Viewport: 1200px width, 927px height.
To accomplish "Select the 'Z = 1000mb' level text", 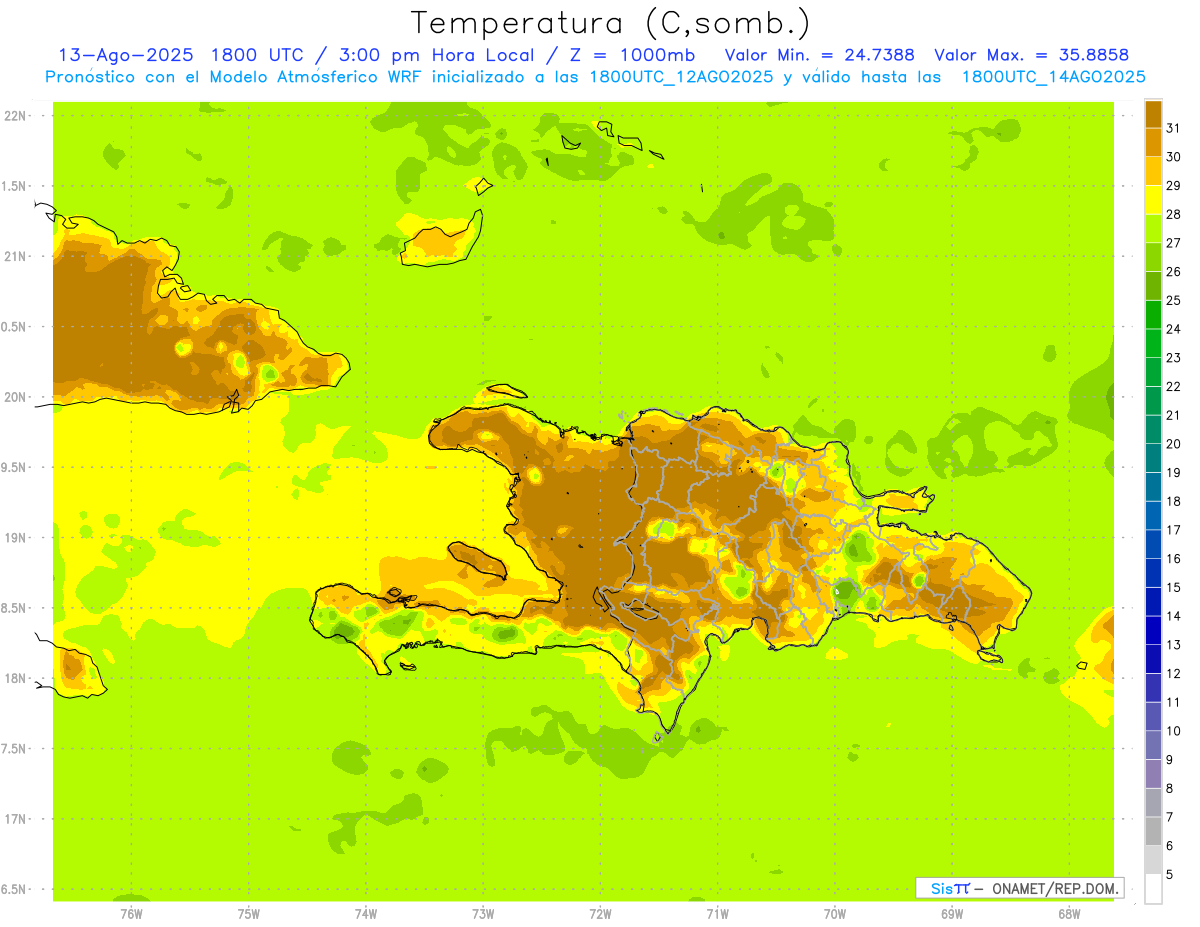I will tap(635, 55).
